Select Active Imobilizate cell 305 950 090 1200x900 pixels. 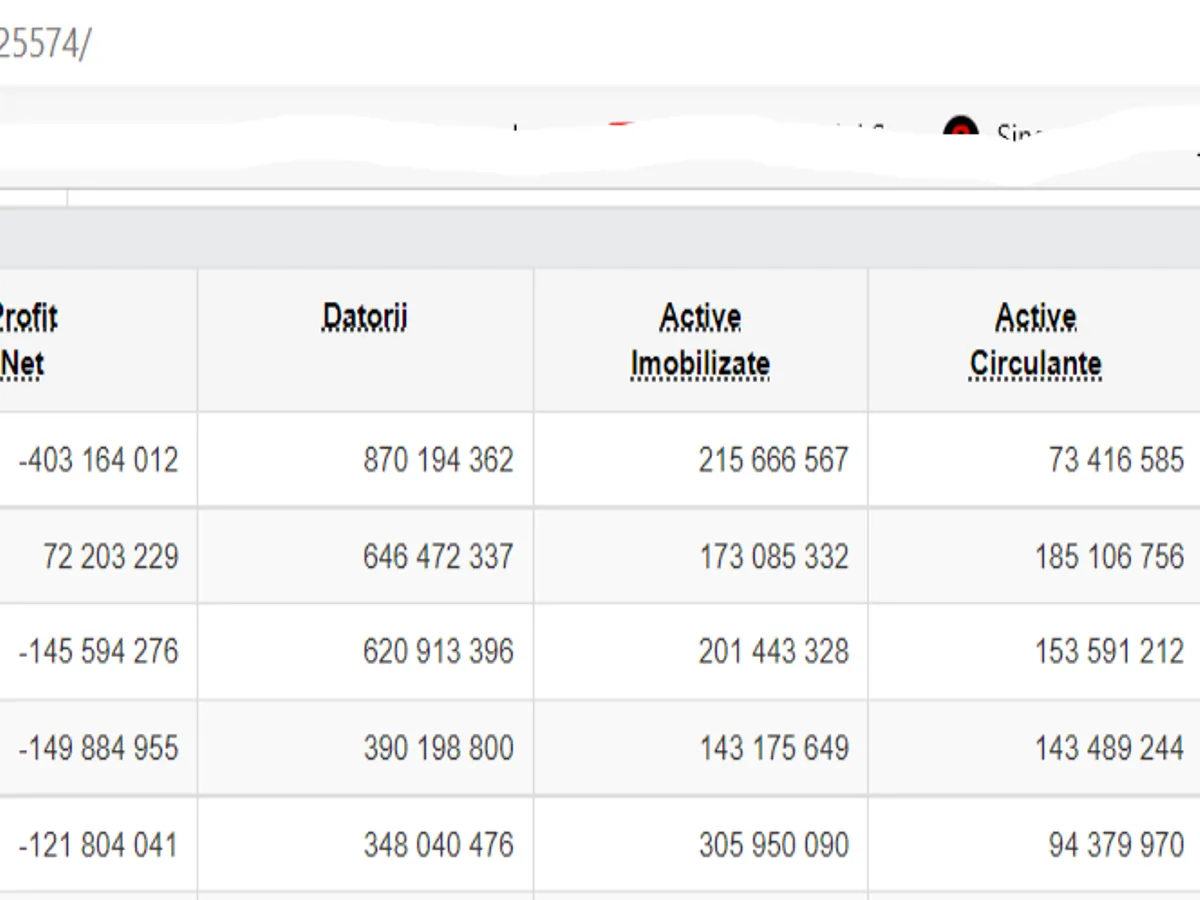coord(773,845)
